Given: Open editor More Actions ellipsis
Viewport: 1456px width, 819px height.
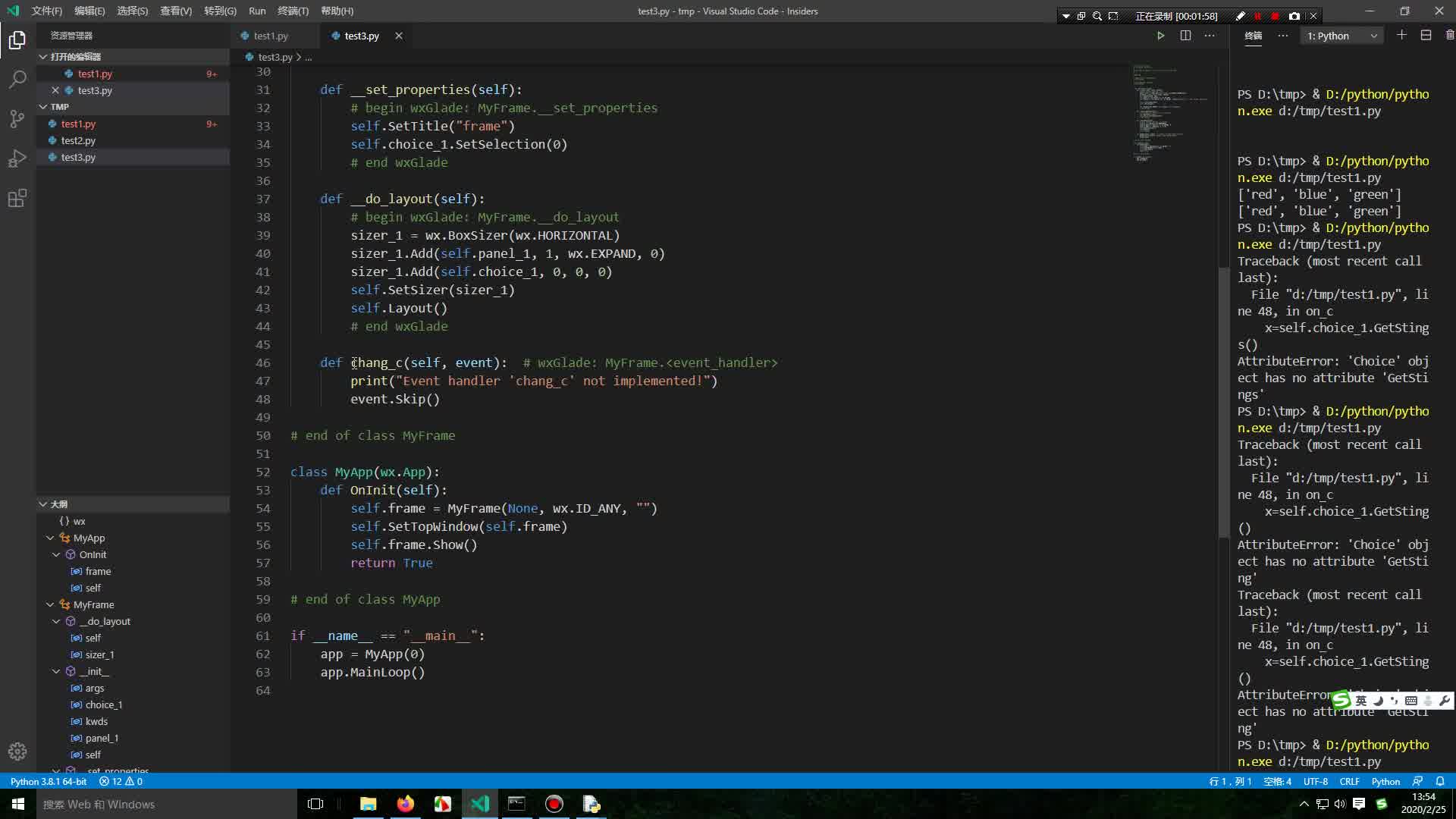Looking at the screenshot, I should (1210, 36).
